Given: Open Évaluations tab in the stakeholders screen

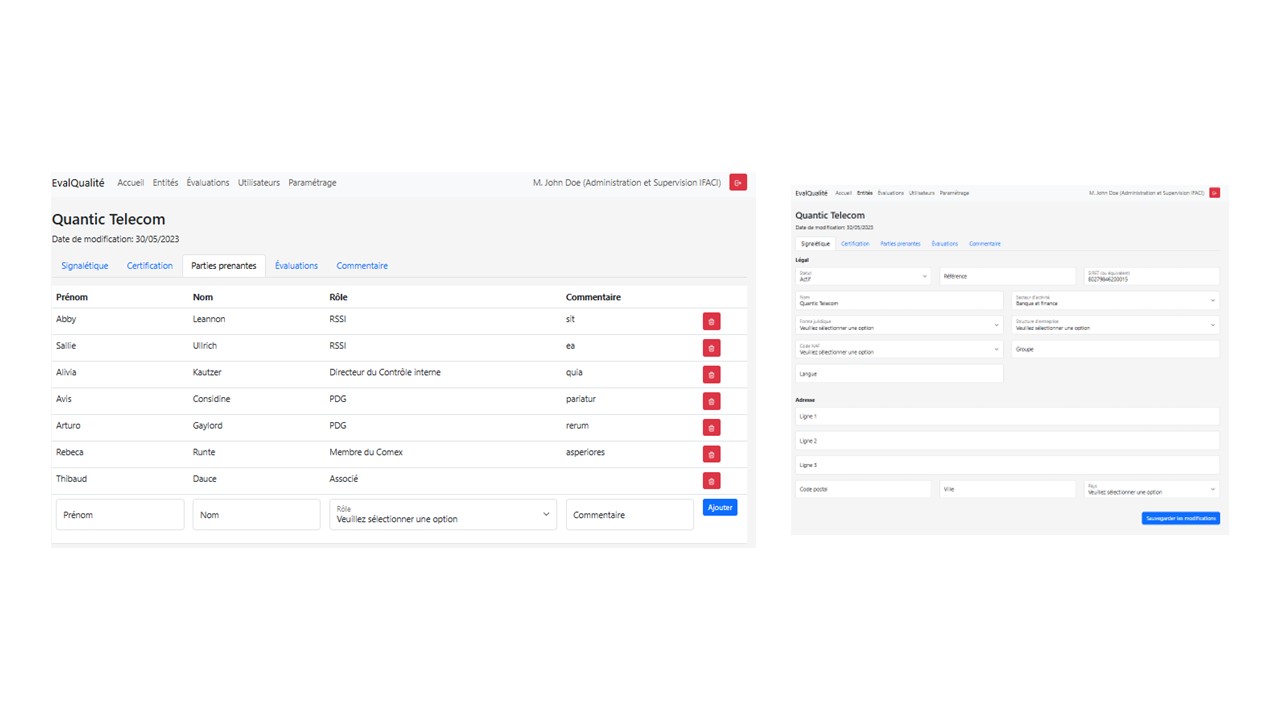Looking at the screenshot, I should point(296,266).
